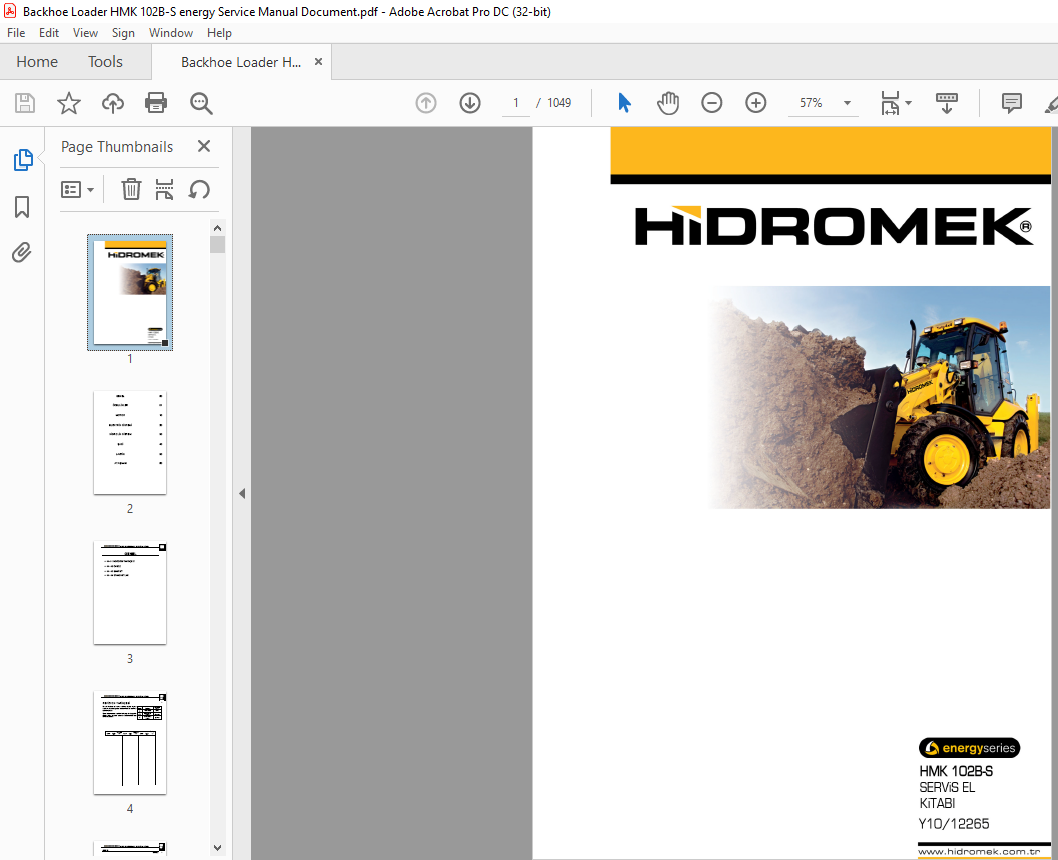This screenshot has height=860, width=1058.
Task: Open the Find text magnifier tool
Action: coord(201,103)
